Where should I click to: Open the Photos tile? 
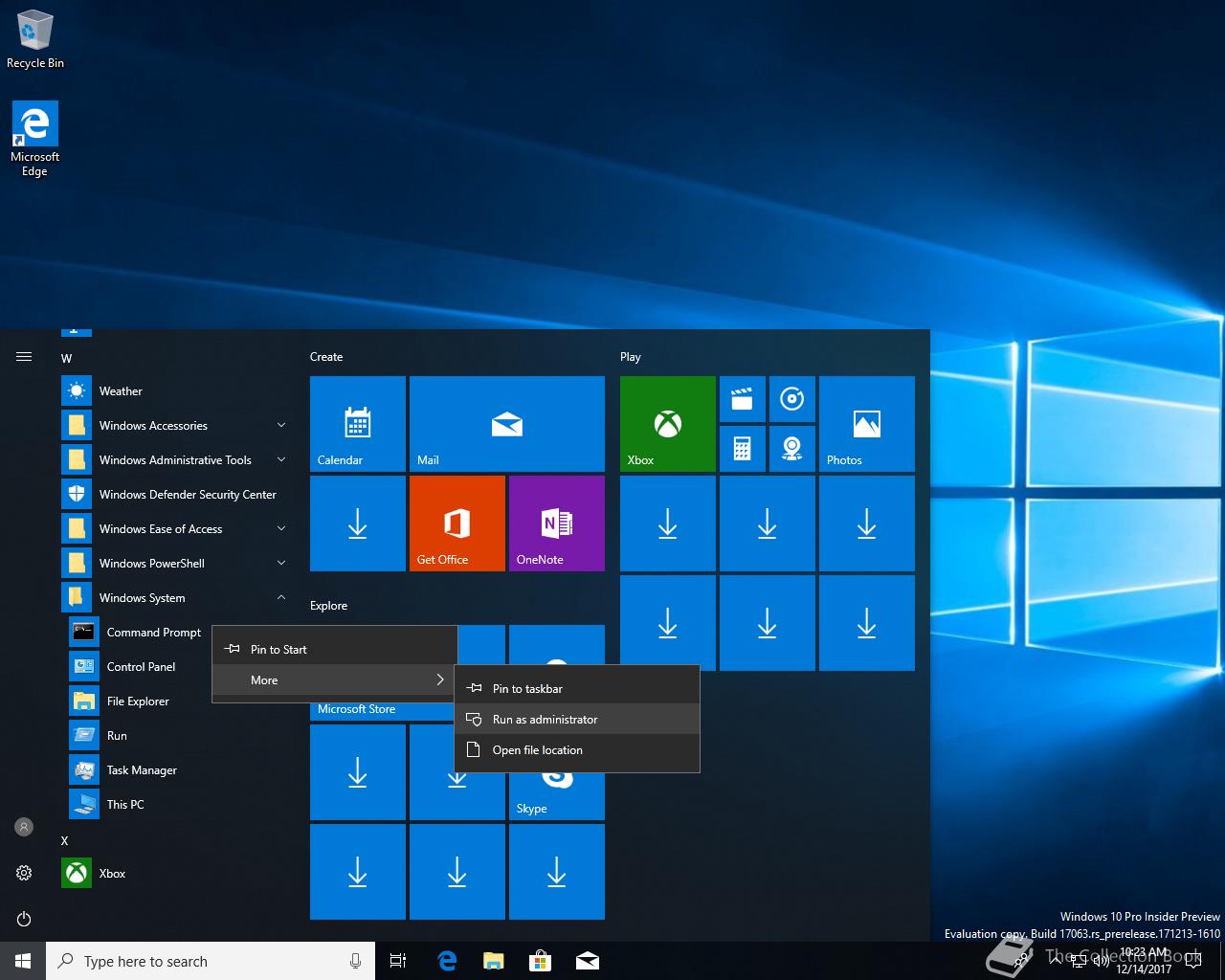point(867,424)
